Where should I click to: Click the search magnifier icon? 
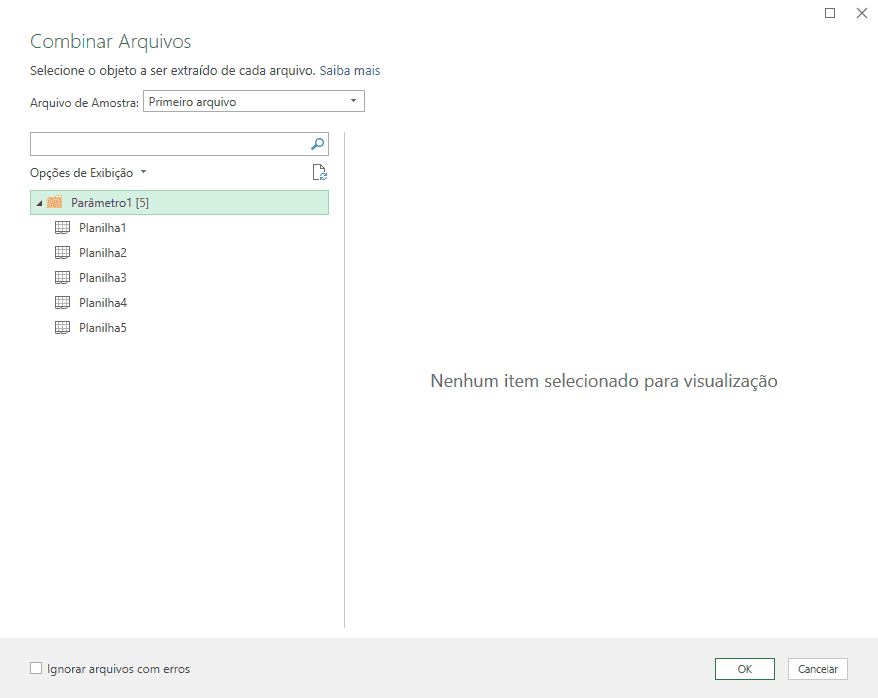tap(317, 144)
